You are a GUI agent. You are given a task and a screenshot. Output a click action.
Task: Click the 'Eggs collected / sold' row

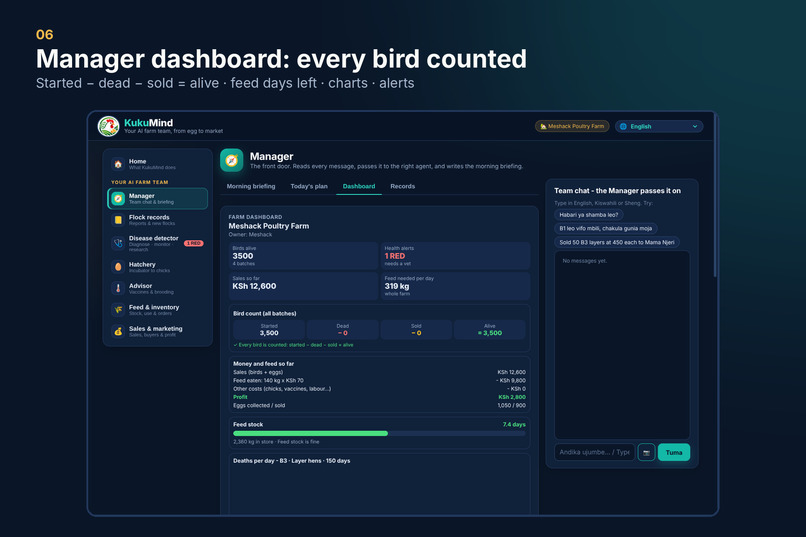379,405
